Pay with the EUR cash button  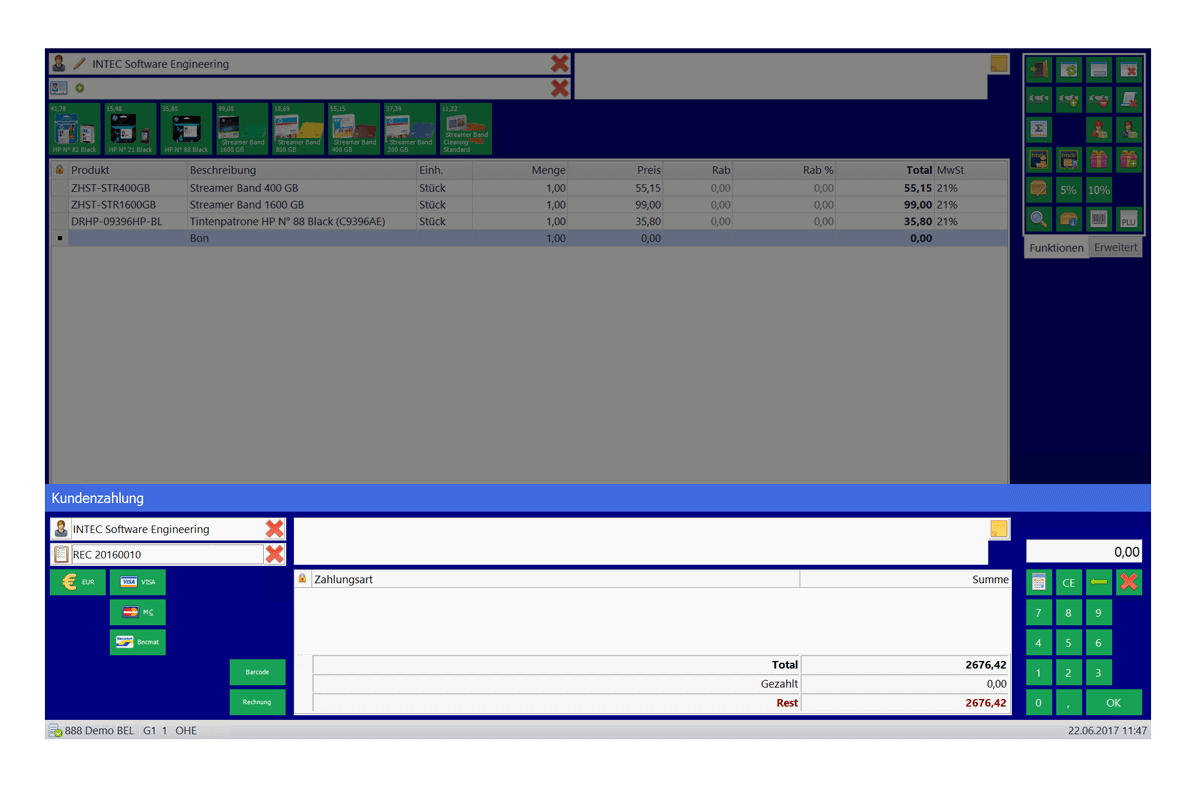coord(77,582)
